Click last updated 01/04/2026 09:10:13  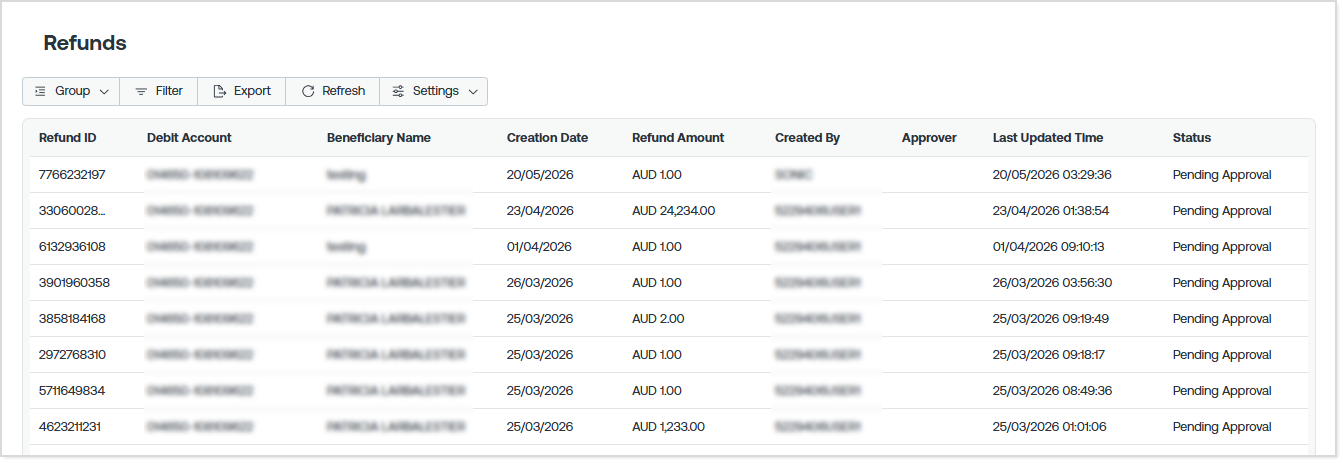click(x=1049, y=247)
